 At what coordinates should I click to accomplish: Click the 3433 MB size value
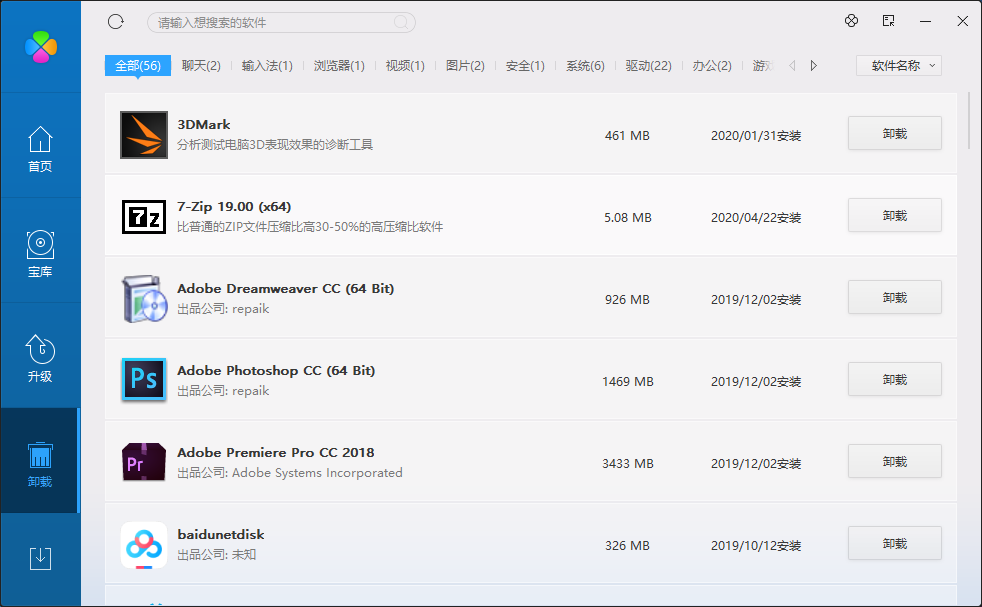coord(628,464)
